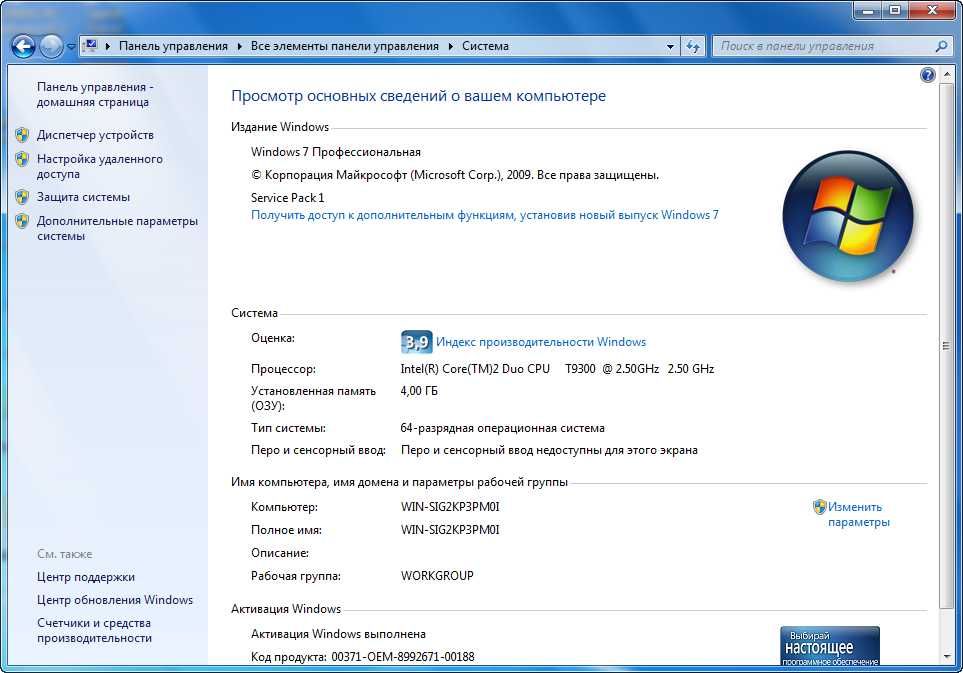This screenshot has height=673, width=963.
Task: Open Индекс производительности Windows link
Action: tap(541, 342)
